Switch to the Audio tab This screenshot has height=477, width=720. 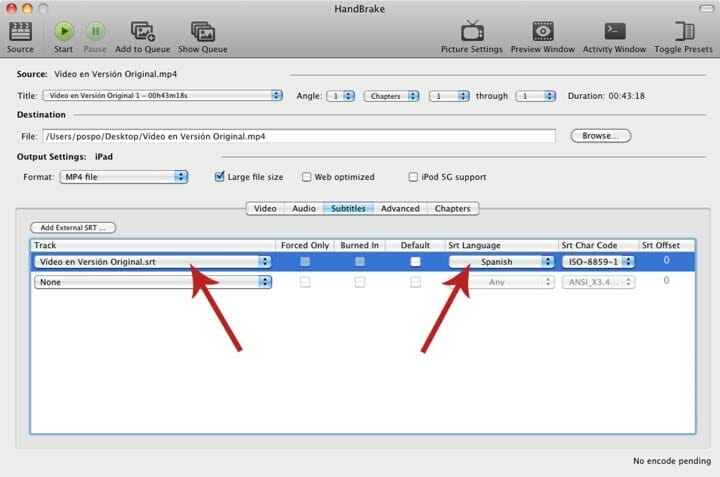click(x=304, y=208)
